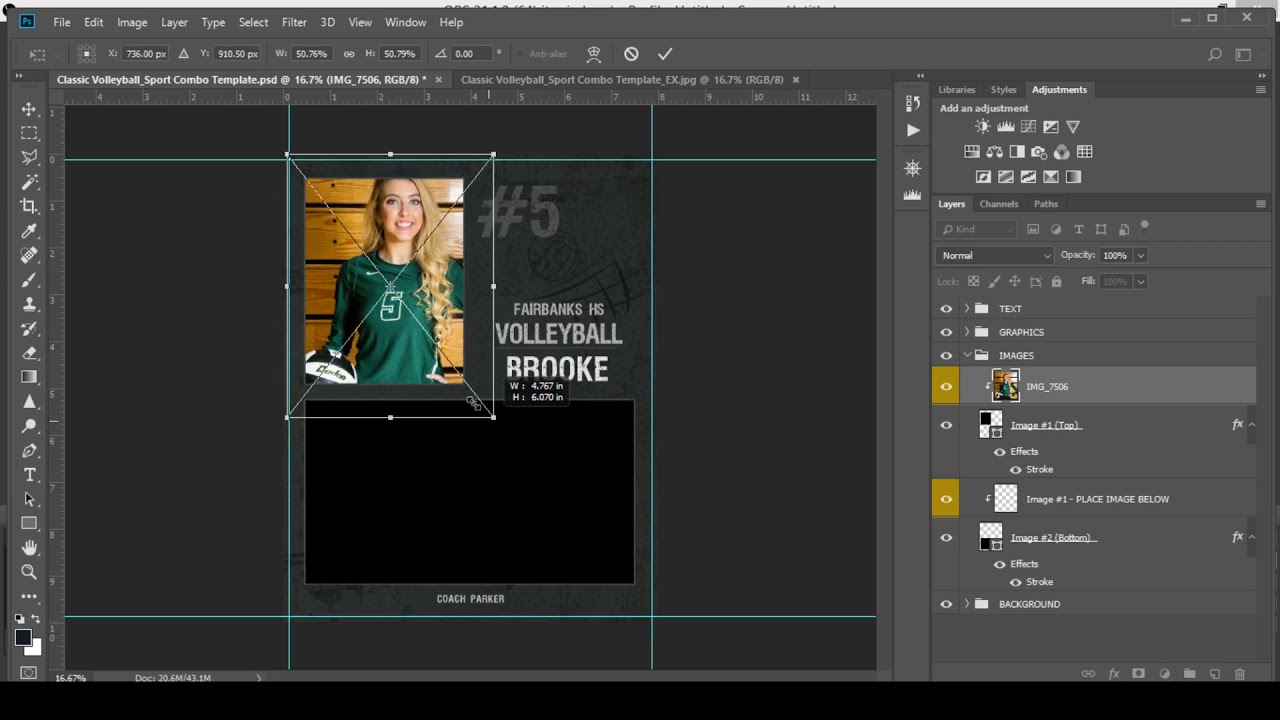This screenshot has height=720, width=1280.
Task: Add a Brightness/Contrast adjustment
Action: click(983, 127)
